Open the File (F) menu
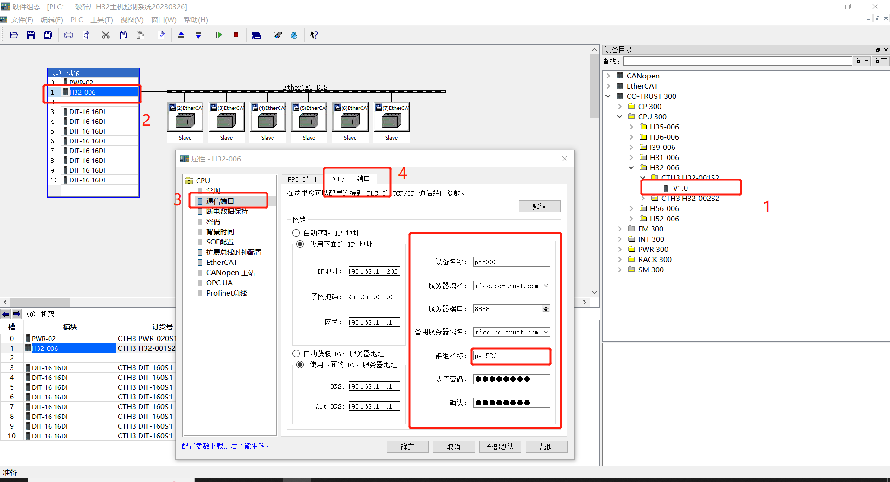Viewport: 890px width, 482px height. 23,20
